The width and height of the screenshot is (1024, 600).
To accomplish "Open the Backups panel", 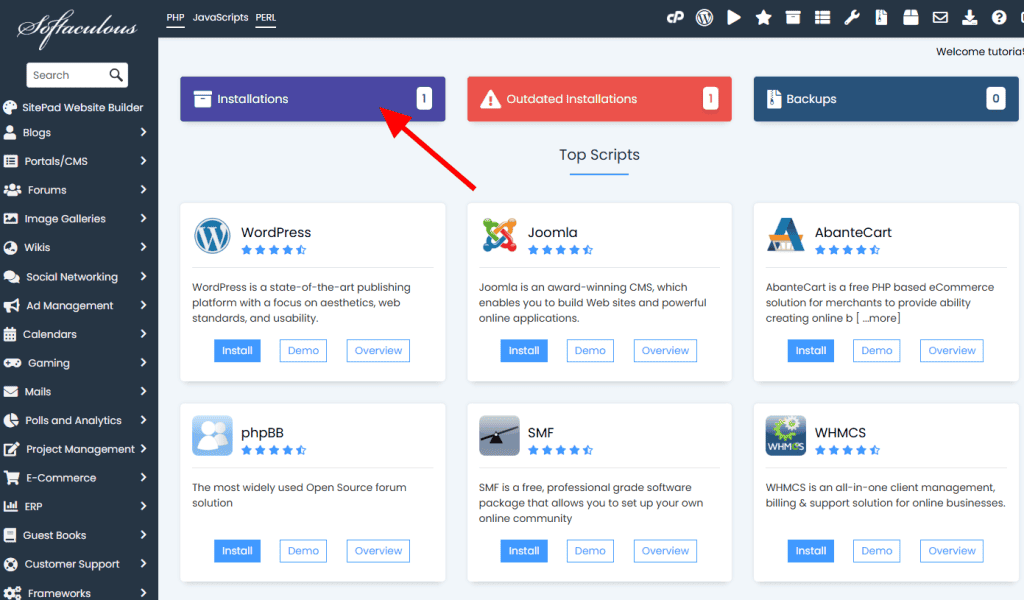I will [886, 99].
